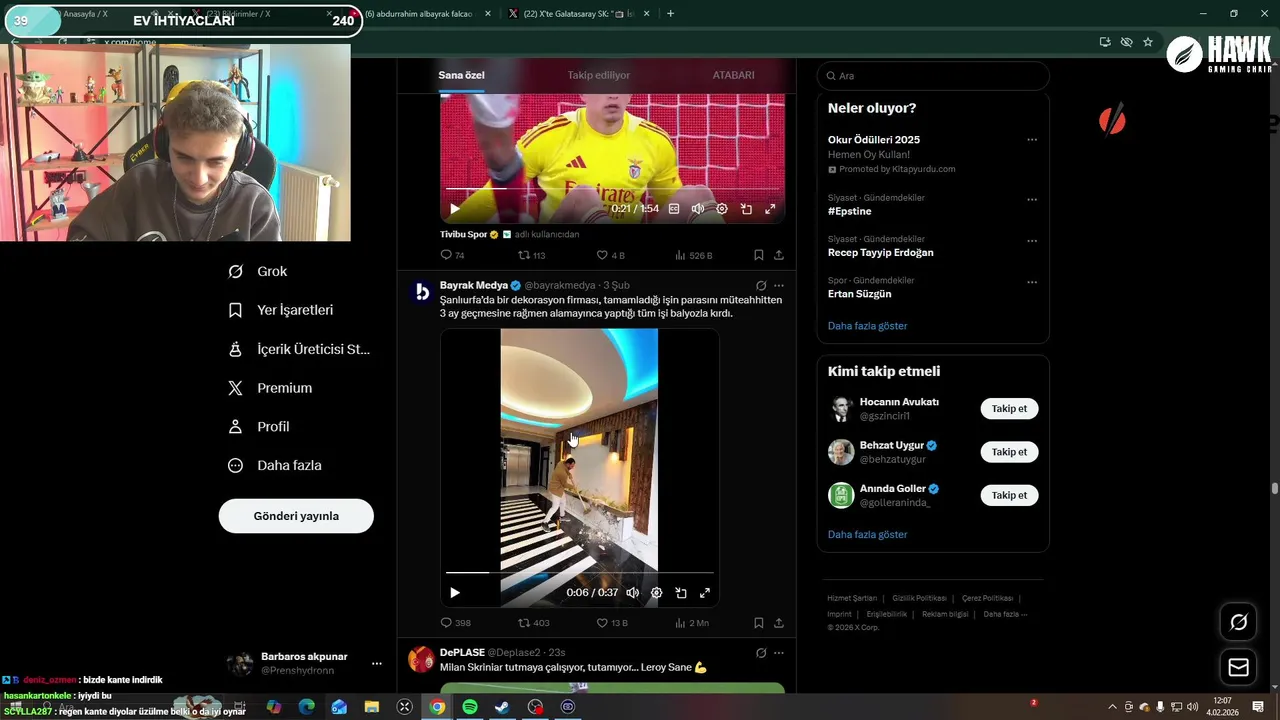Play the Bayrak Medya video

click(455, 593)
